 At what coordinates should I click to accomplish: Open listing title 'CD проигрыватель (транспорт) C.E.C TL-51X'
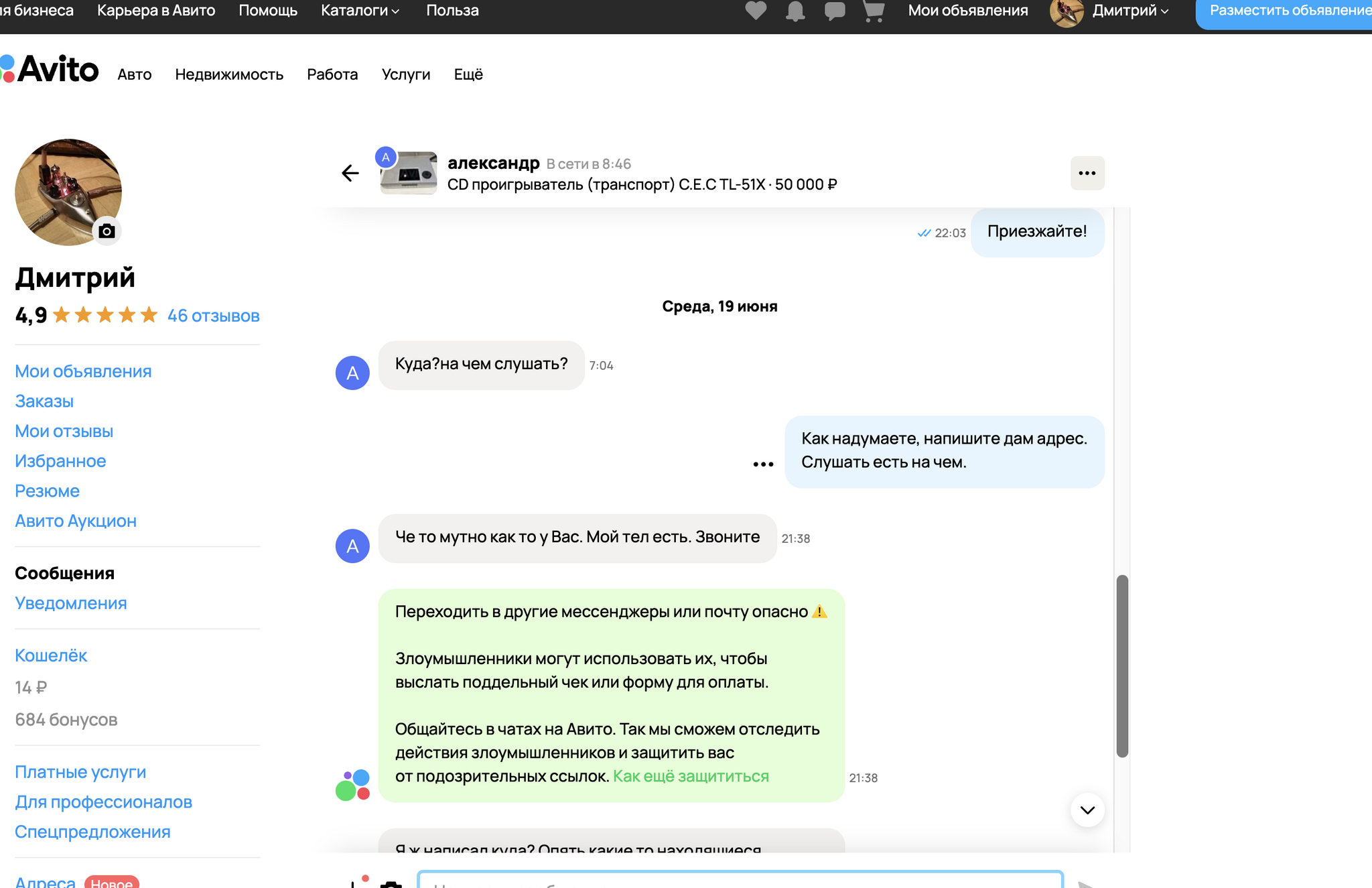click(606, 184)
